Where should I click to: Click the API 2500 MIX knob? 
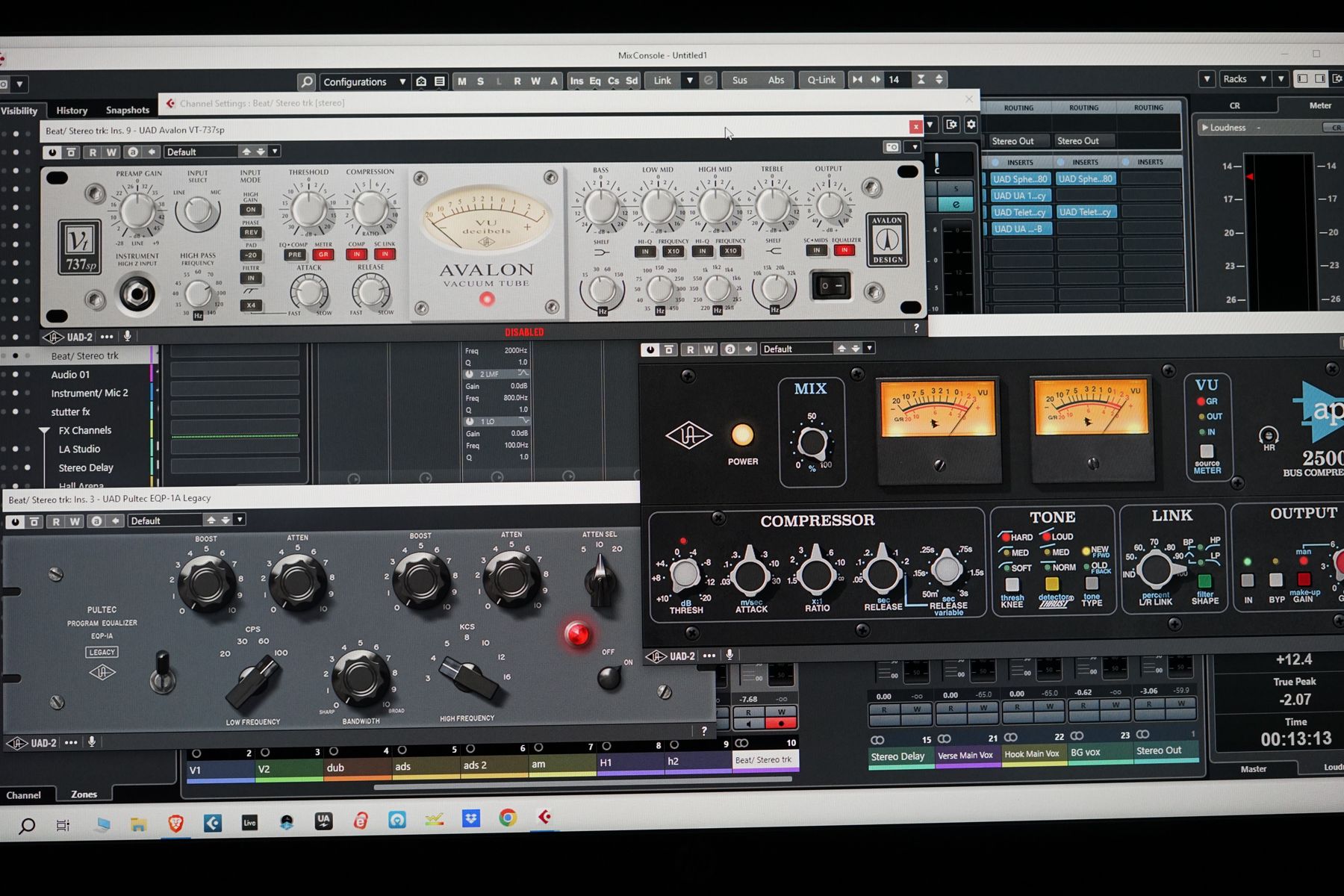811,443
